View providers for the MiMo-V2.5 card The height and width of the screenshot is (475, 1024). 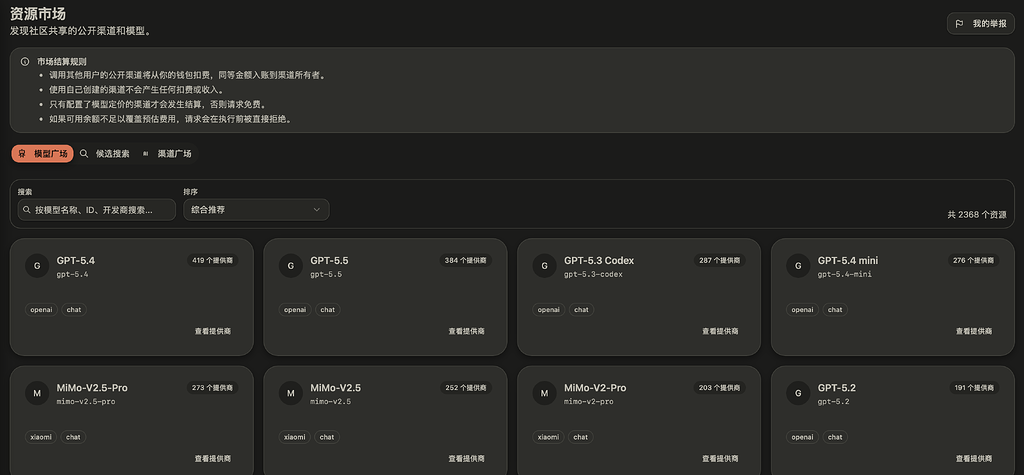(466, 459)
